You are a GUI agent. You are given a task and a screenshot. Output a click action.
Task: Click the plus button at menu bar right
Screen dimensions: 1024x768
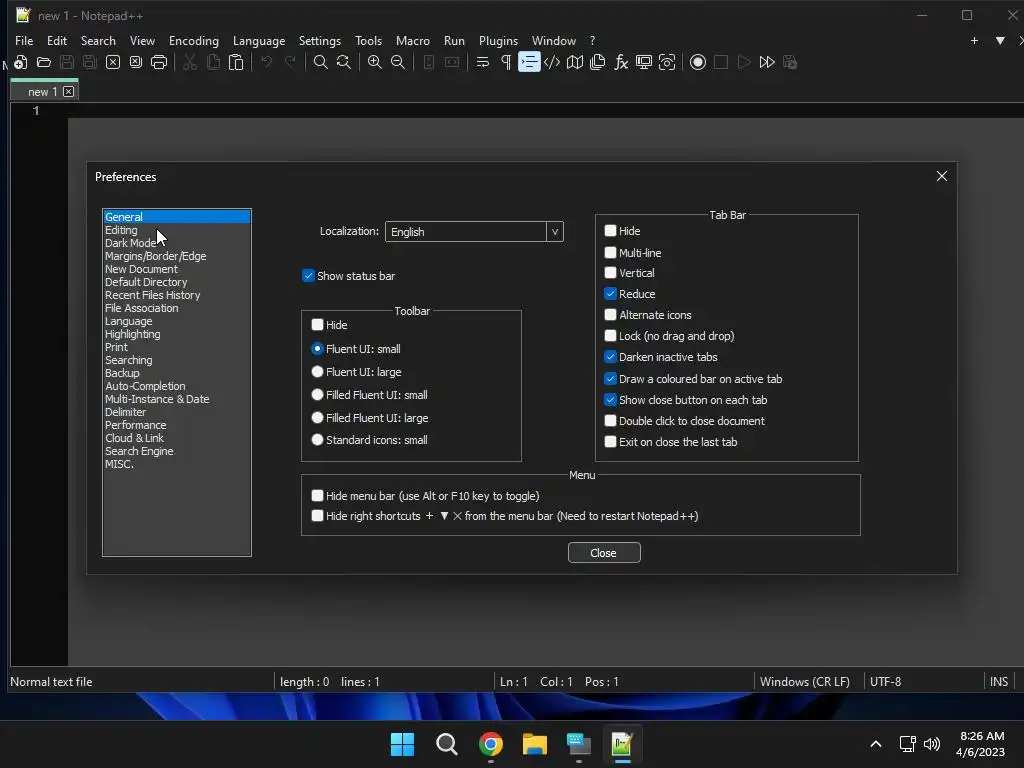tap(974, 40)
